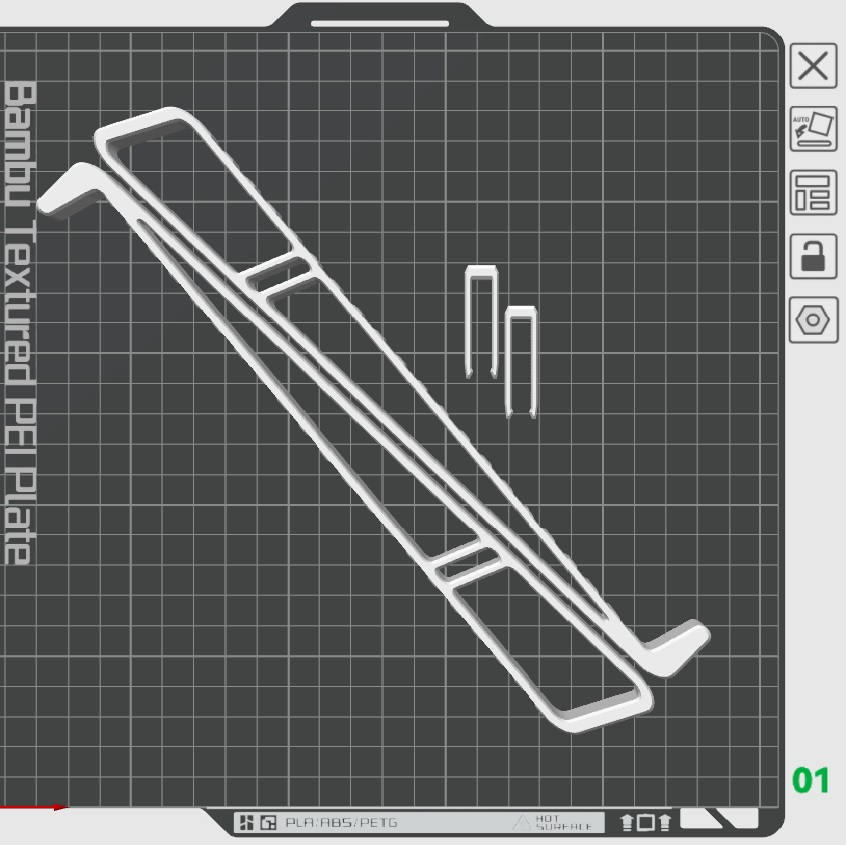This screenshot has width=846, height=845.
Task: Click the auto orient plate icon
Action: [x=813, y=129]
